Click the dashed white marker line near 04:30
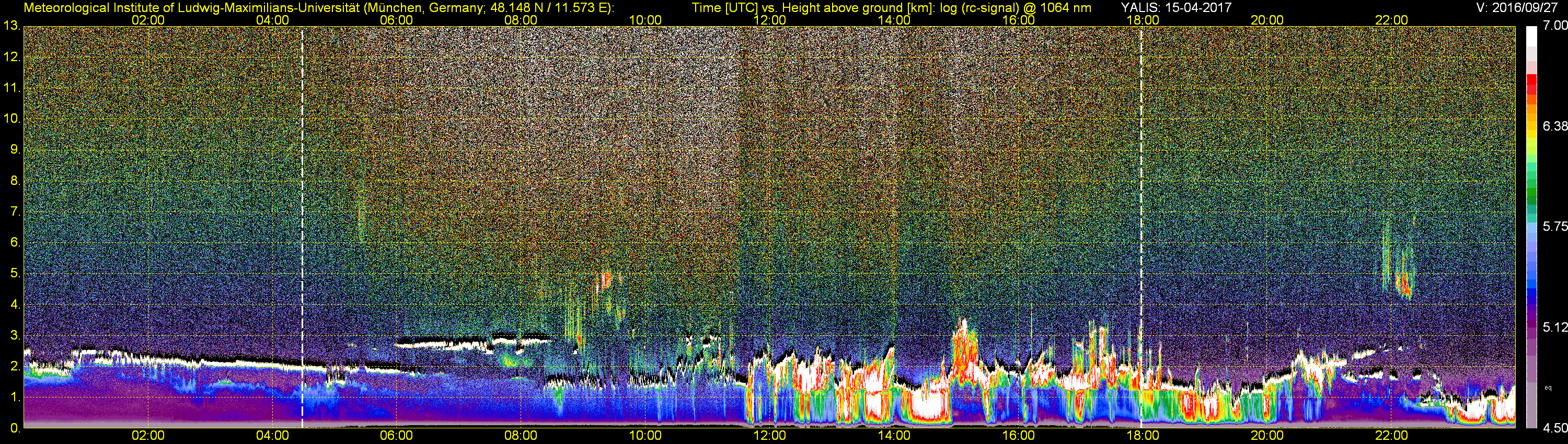 (x=302, y=227)
